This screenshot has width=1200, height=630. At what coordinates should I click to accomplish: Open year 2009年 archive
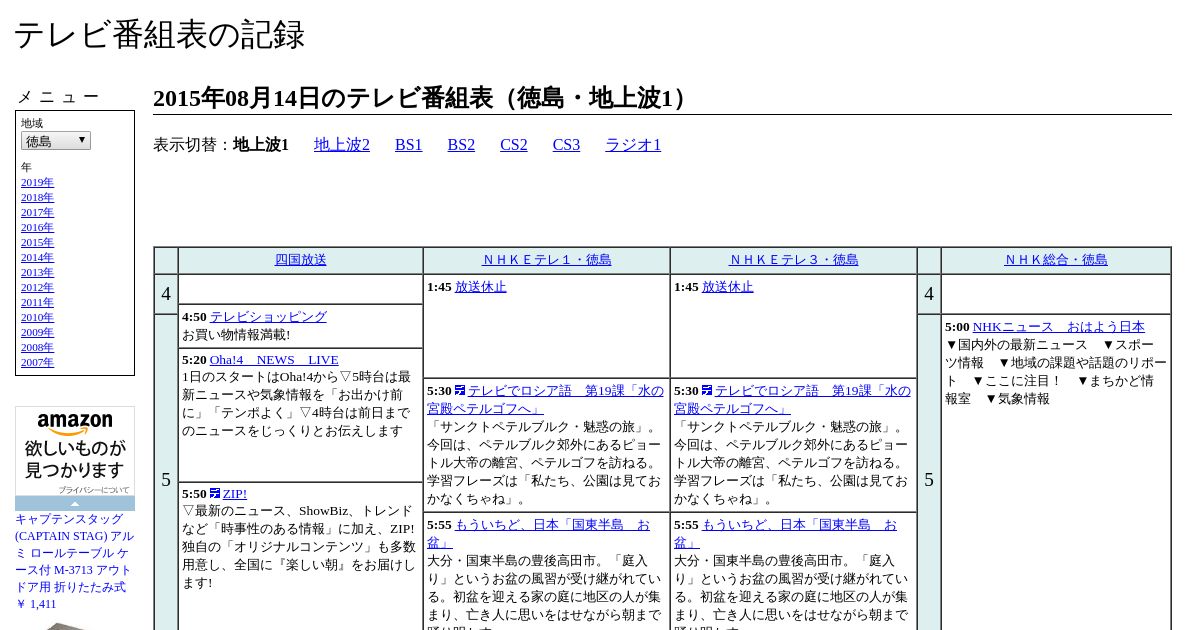[x=38, y=332]
